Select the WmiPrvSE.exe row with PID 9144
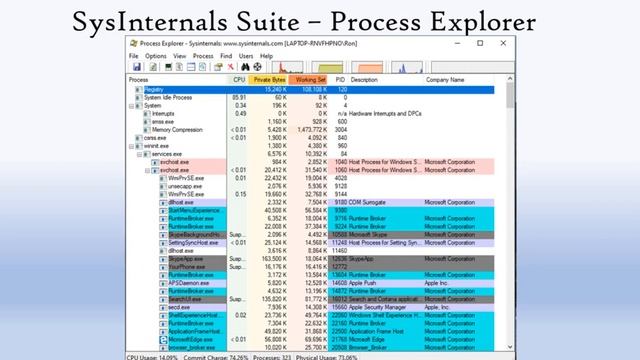 311,194
